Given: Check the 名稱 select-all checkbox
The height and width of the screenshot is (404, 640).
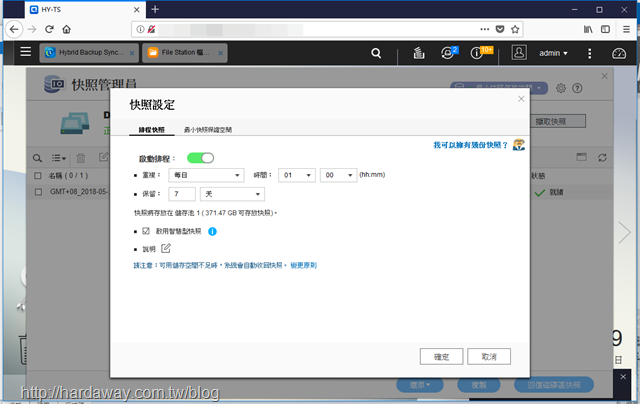Looking at the screenshot, I should click(38, 175).
